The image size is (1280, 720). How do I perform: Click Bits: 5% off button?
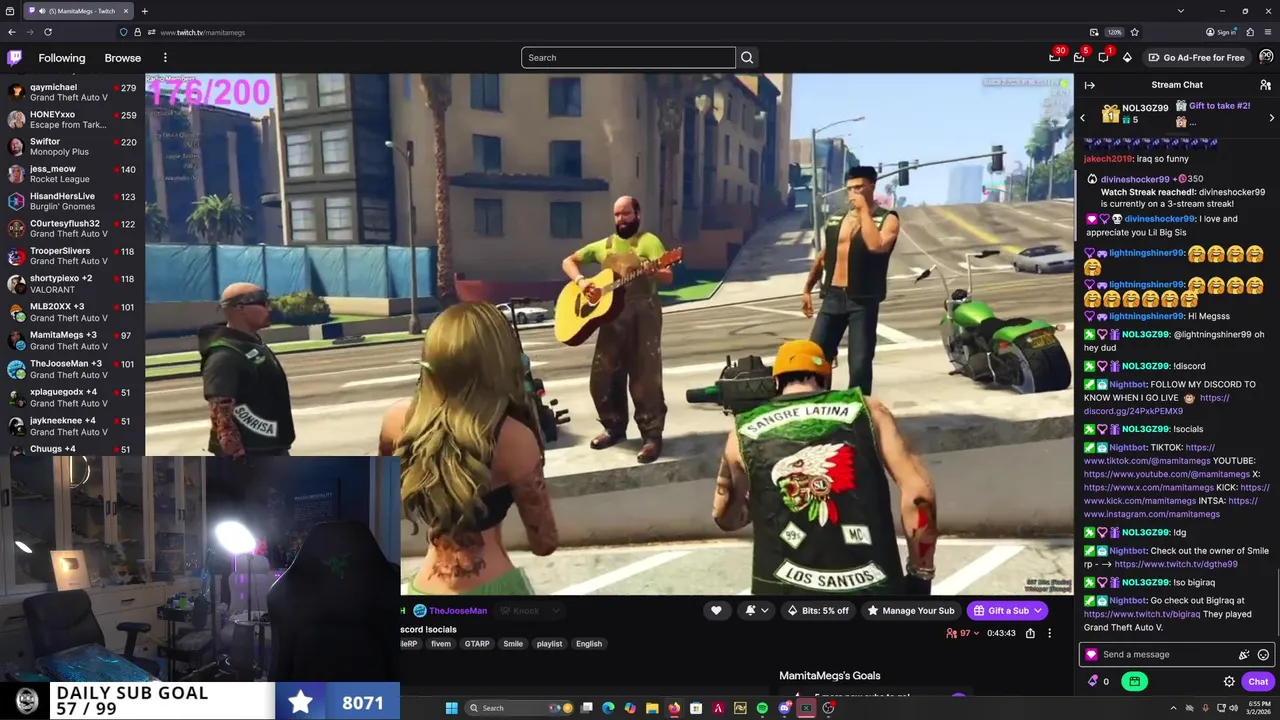[x=818, y=610]
